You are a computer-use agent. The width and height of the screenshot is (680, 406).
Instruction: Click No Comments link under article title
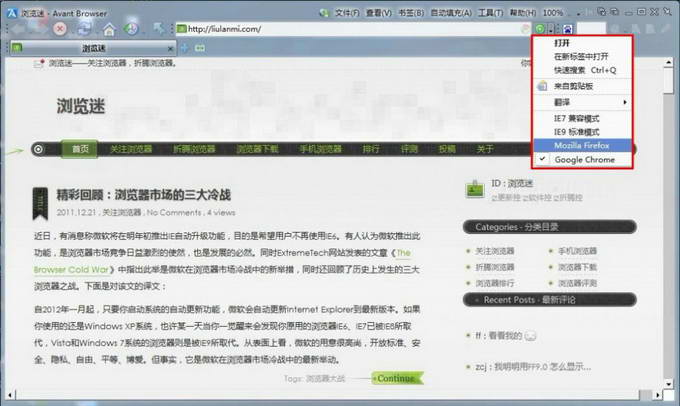coord(174,213)
